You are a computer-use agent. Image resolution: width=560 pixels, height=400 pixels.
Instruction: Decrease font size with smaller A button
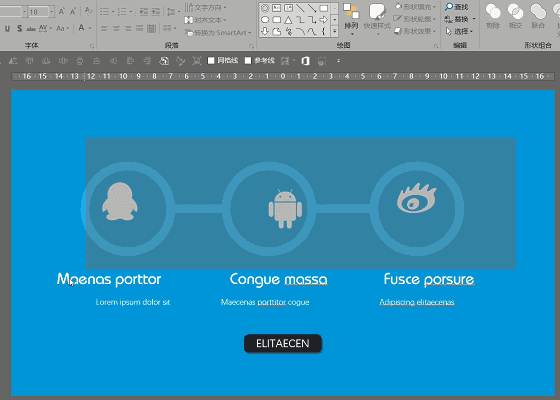73,12
